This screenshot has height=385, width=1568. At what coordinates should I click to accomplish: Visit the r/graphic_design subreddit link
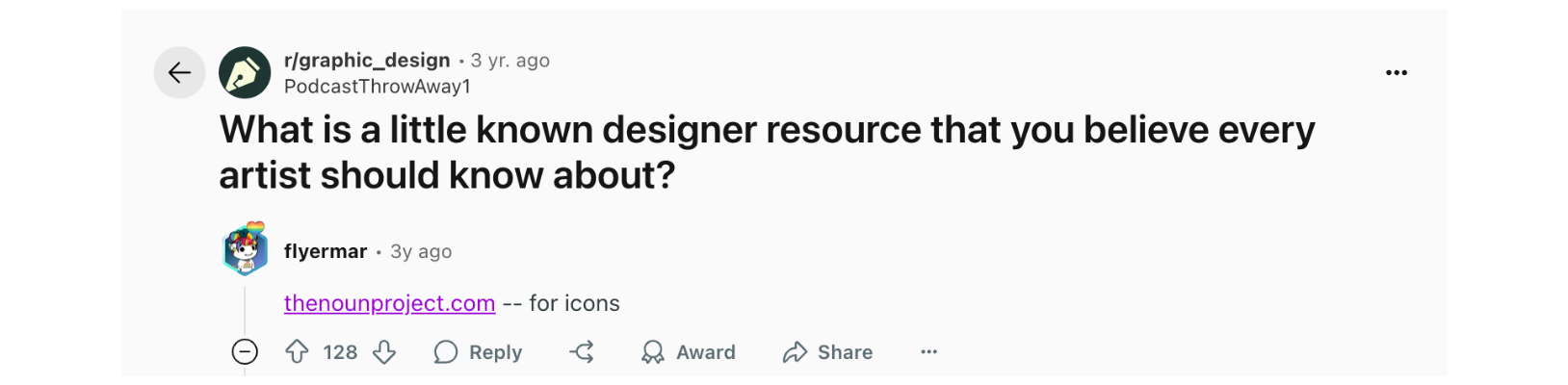point(367,60)
